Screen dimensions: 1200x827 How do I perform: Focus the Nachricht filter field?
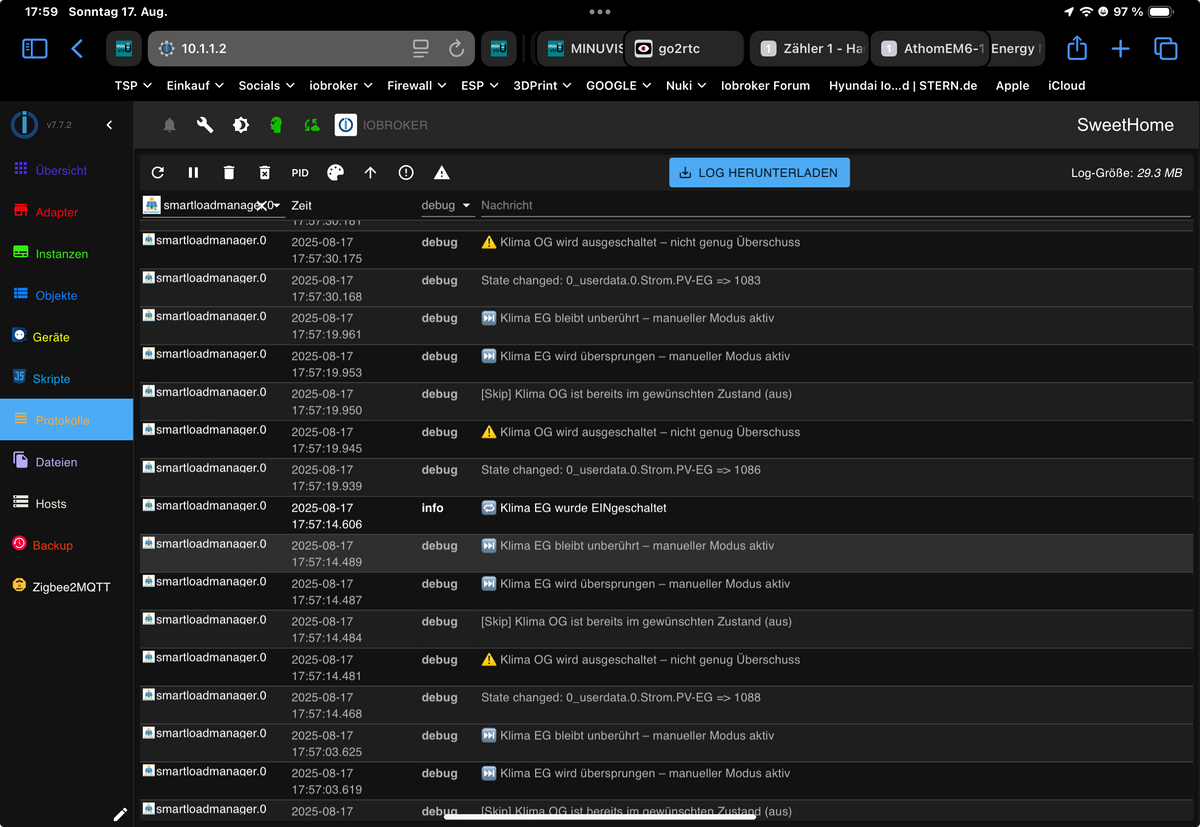(x=835, y=205)
